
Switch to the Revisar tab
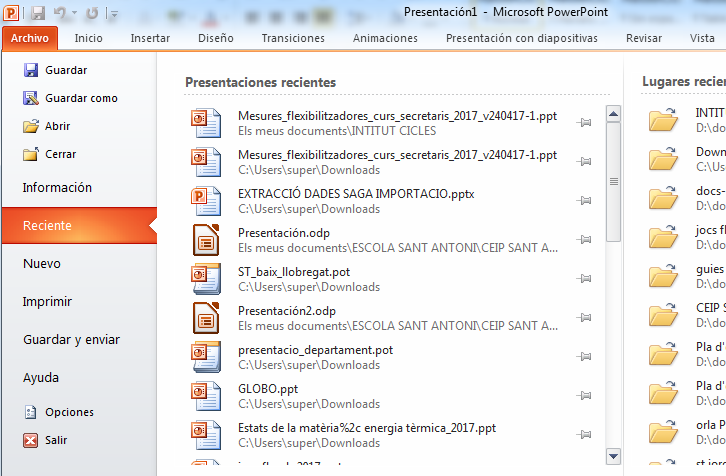(x=644, y=38)
